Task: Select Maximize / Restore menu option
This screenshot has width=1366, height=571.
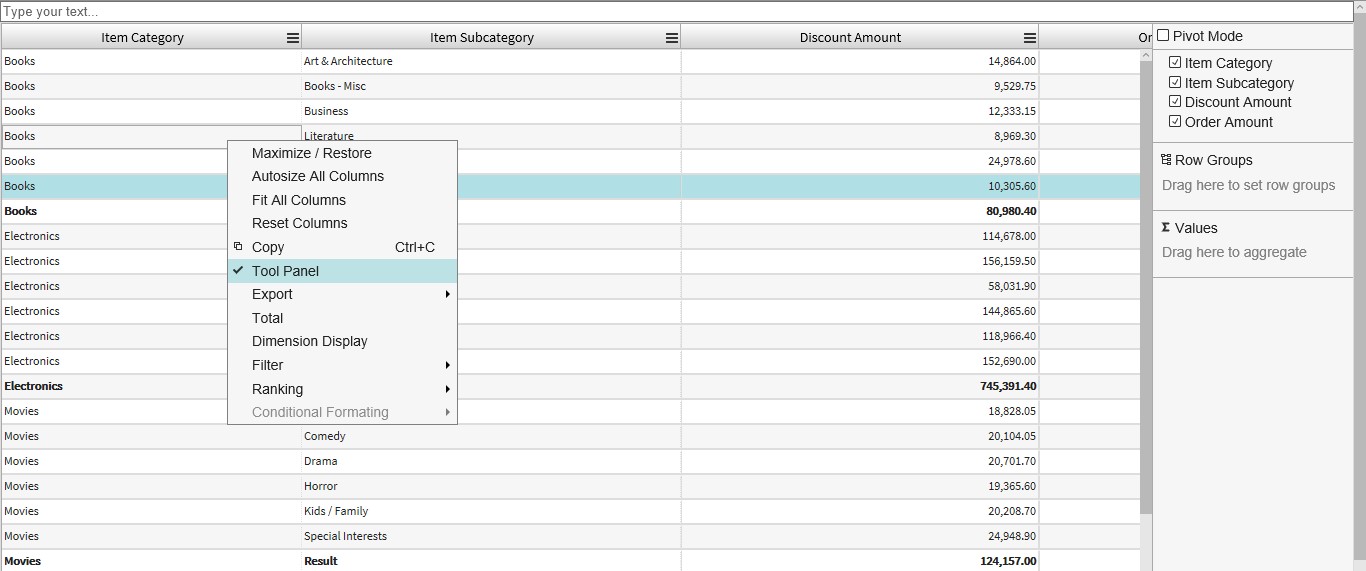Action: point(312,153)
